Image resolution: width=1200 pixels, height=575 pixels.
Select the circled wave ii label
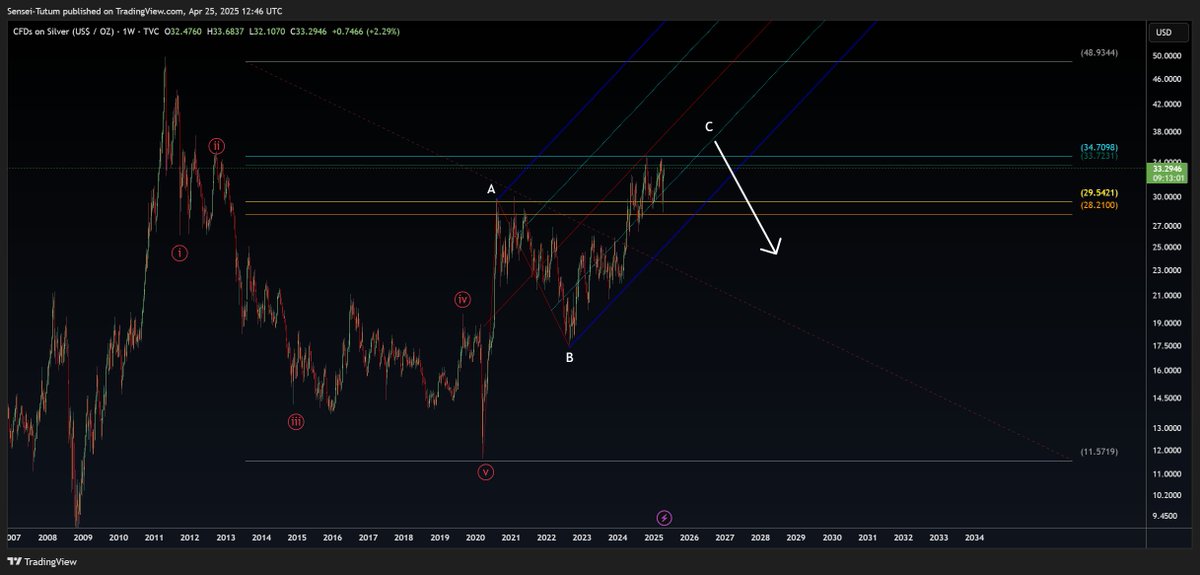(x=216, y=146)
